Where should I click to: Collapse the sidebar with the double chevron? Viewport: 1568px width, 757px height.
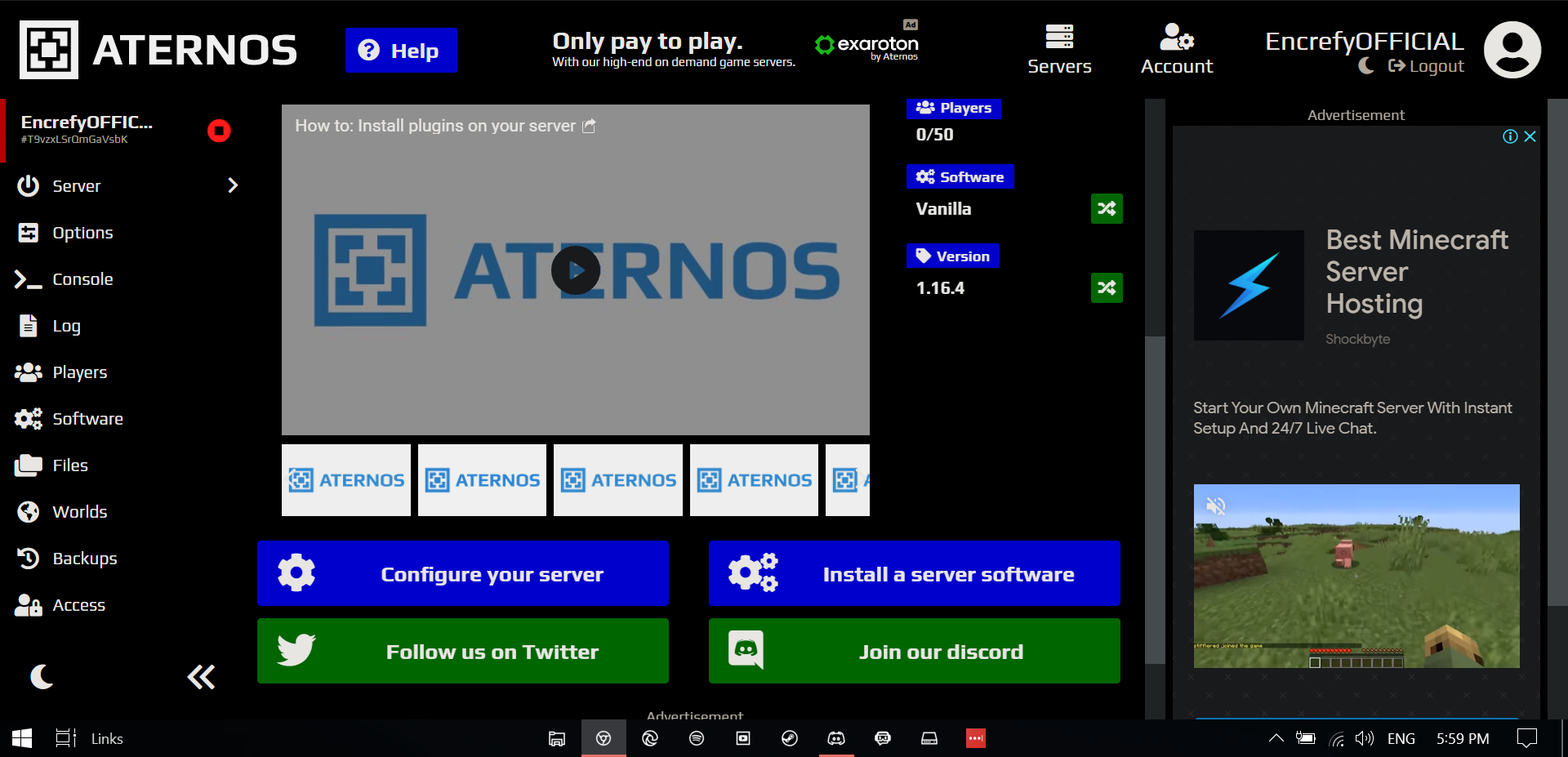(201, 677)
